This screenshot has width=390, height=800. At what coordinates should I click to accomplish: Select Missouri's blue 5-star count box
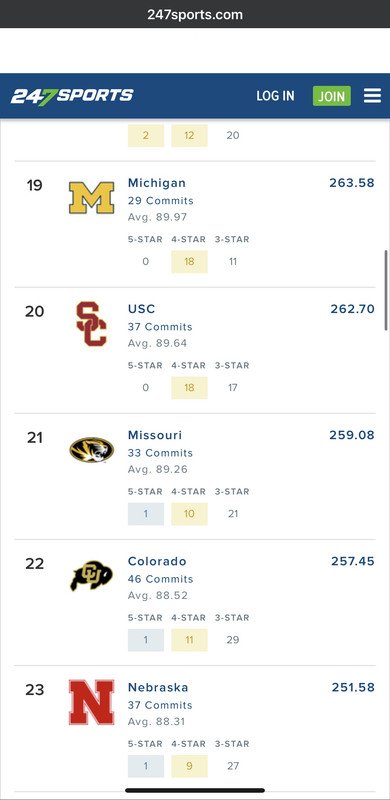click(146, 514)
